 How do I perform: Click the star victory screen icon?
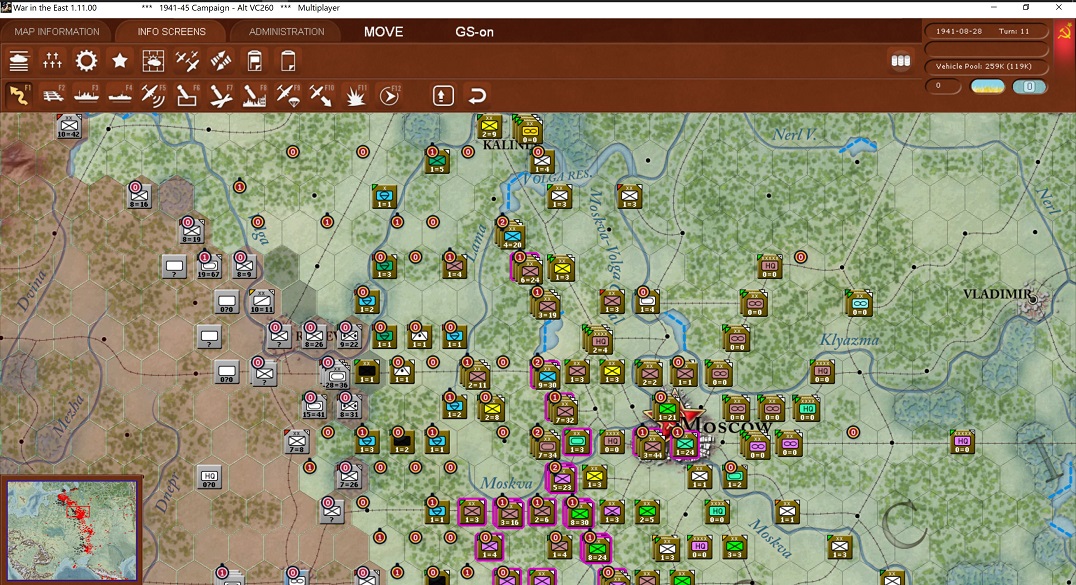[119, 62]
